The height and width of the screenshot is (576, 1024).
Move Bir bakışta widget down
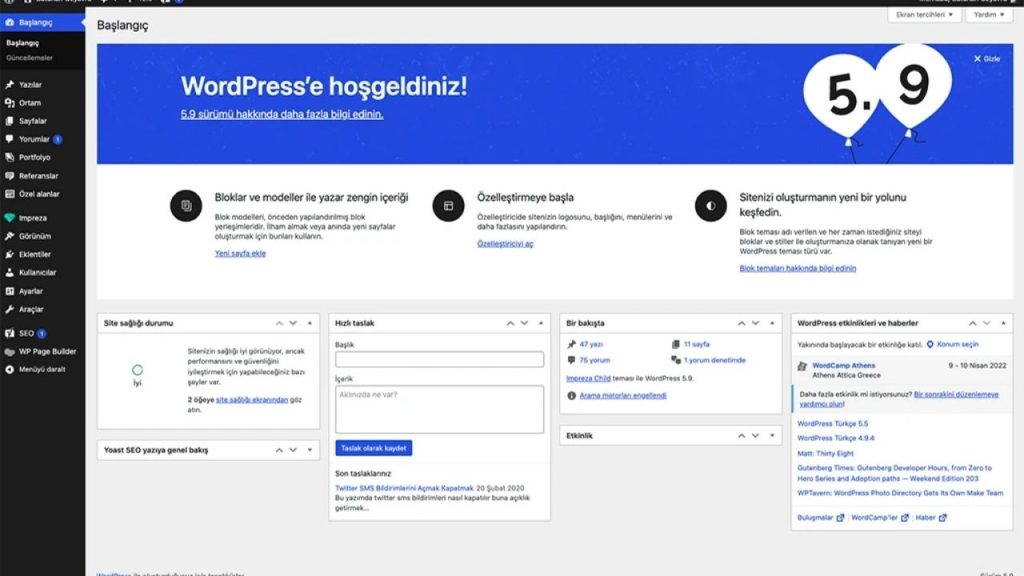(756, 323)
